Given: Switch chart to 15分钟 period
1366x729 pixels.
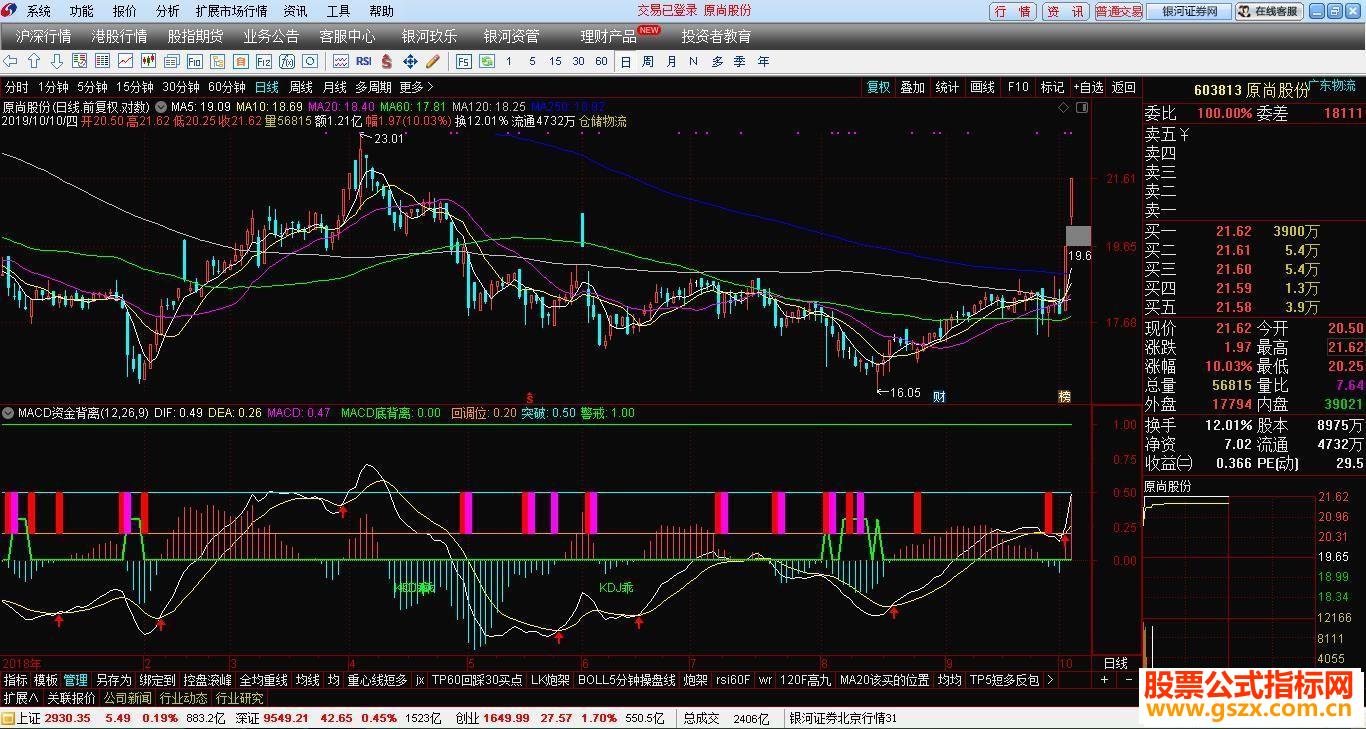Looking at the screenshot, I should [134, 87].
